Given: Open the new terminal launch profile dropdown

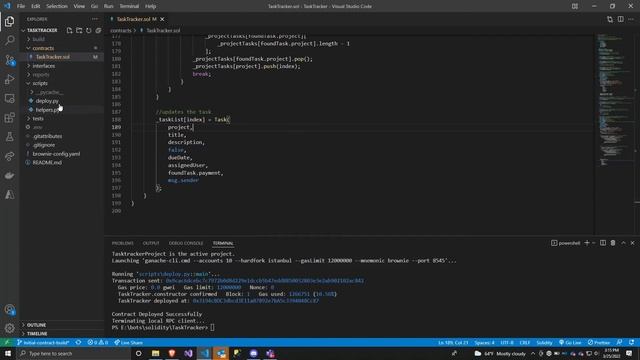Looking at the screenshot, I should [593, 243].
